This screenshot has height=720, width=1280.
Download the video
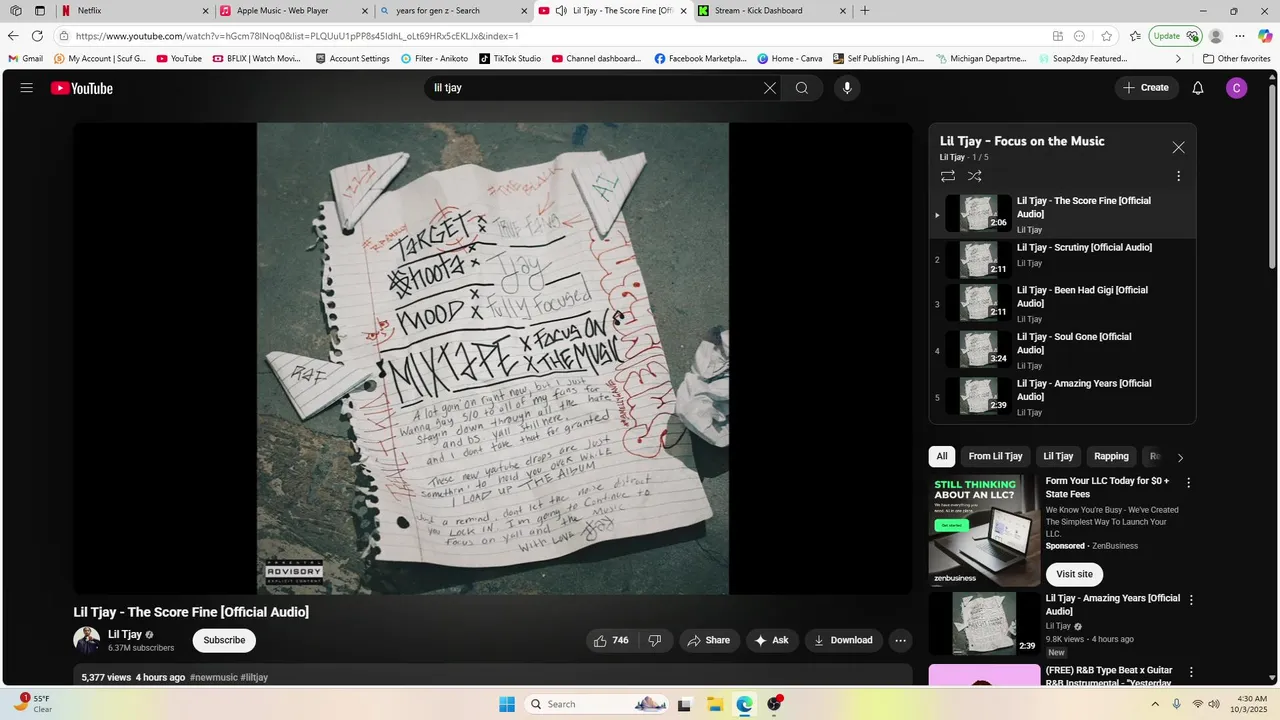(x=844, y=640)
